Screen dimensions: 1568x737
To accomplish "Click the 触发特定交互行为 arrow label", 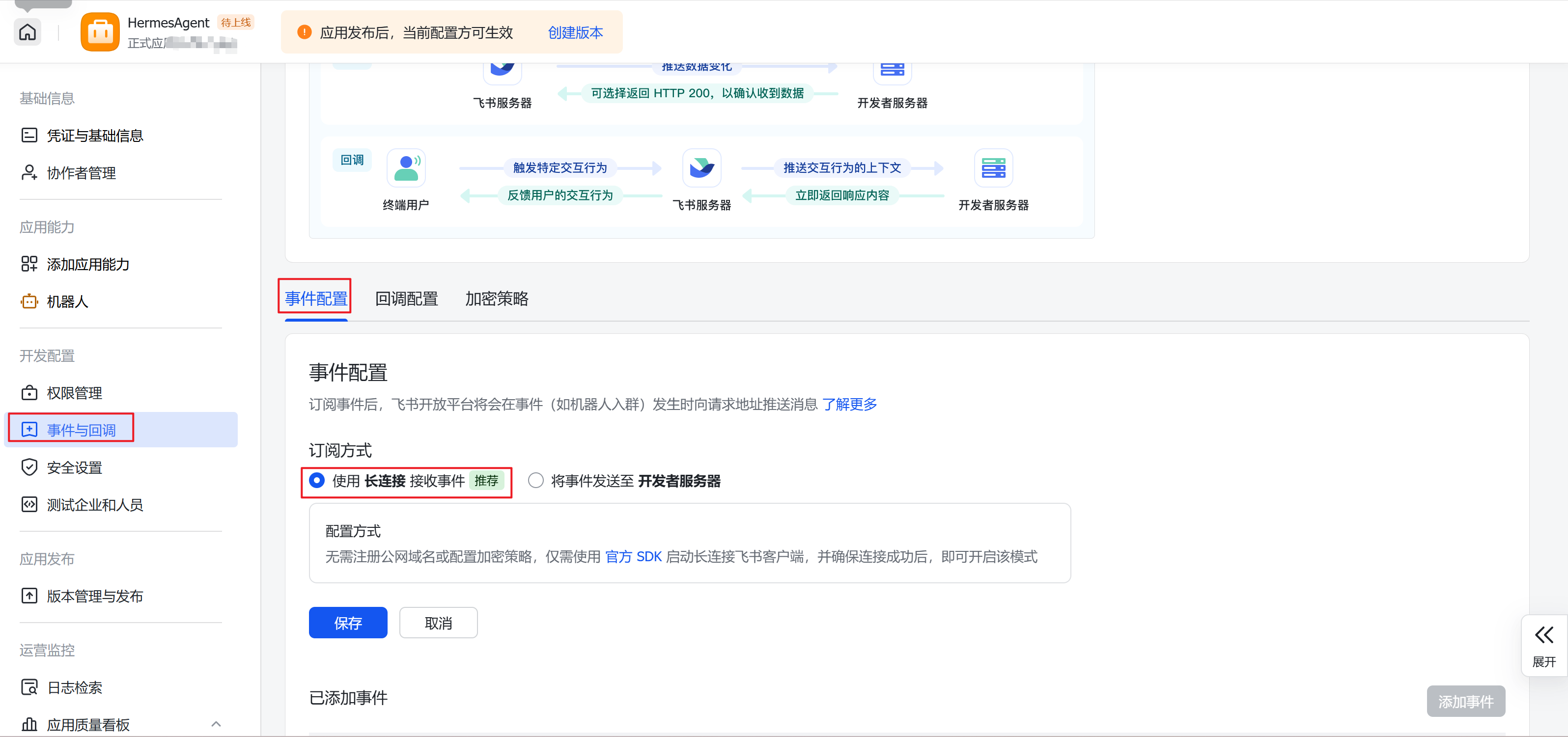I will coord(560,167).
